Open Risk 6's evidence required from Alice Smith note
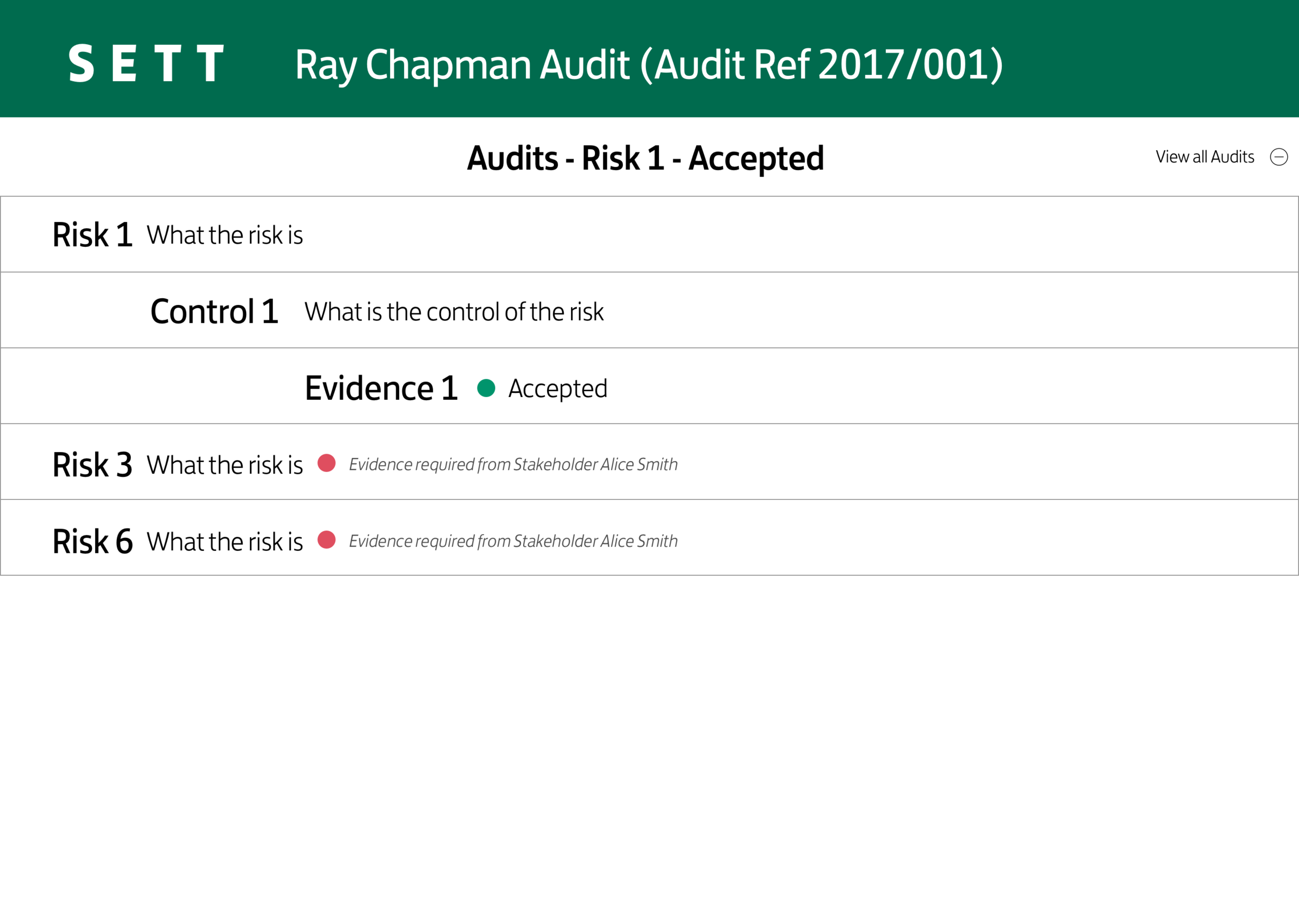Image resolution: width=1299 pixels, height=924 pixels. (513, 540)
